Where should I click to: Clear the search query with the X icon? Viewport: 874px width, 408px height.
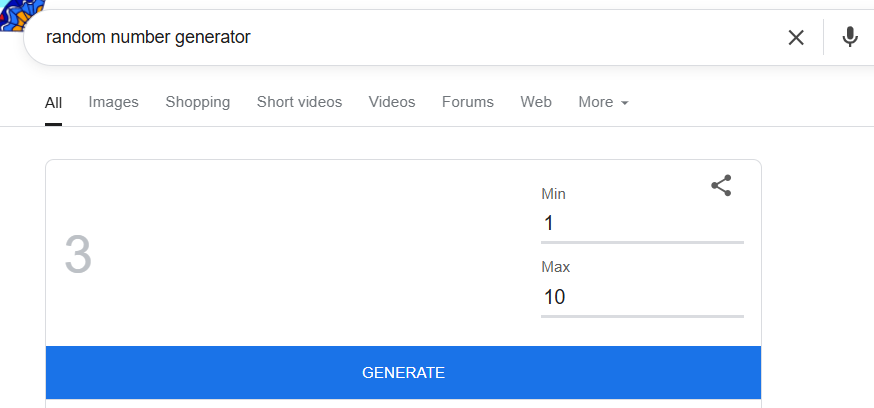(x=796, y=38)
